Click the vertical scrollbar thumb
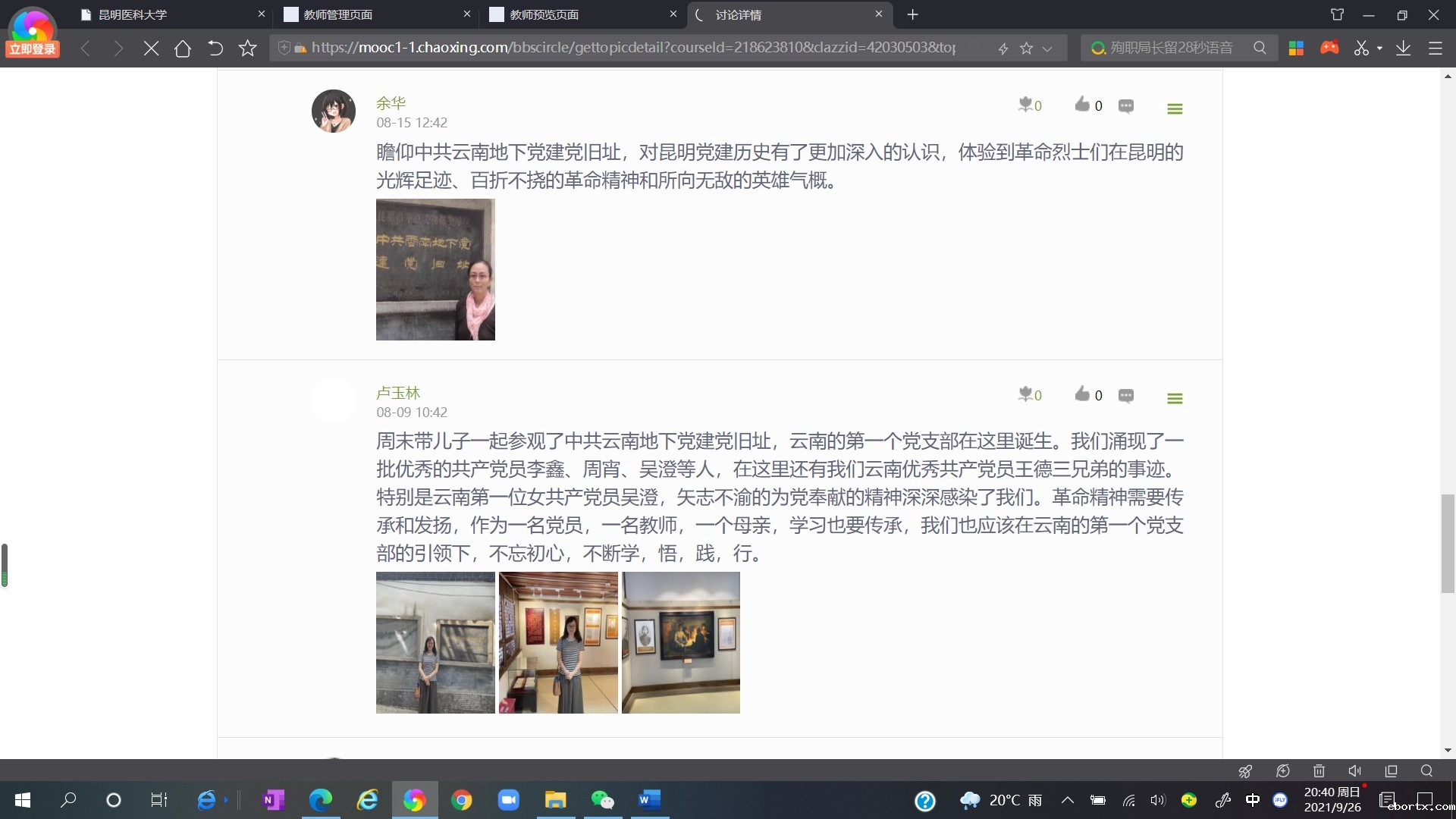Image resolution: width=1456 pixels, height=819 pixels. click(1448, 542)
